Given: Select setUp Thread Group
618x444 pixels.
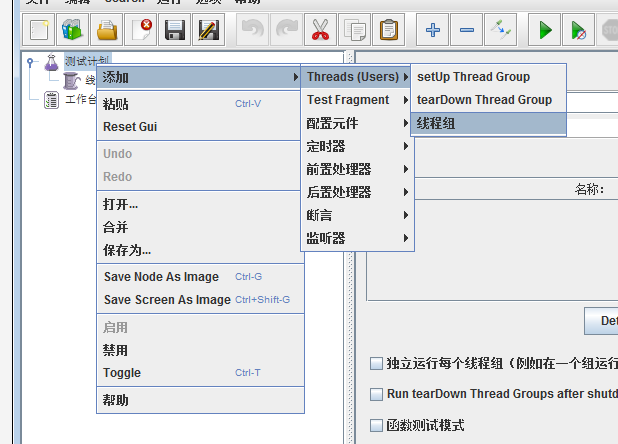Looking at the screenshot, I should [x=488, y=77].
